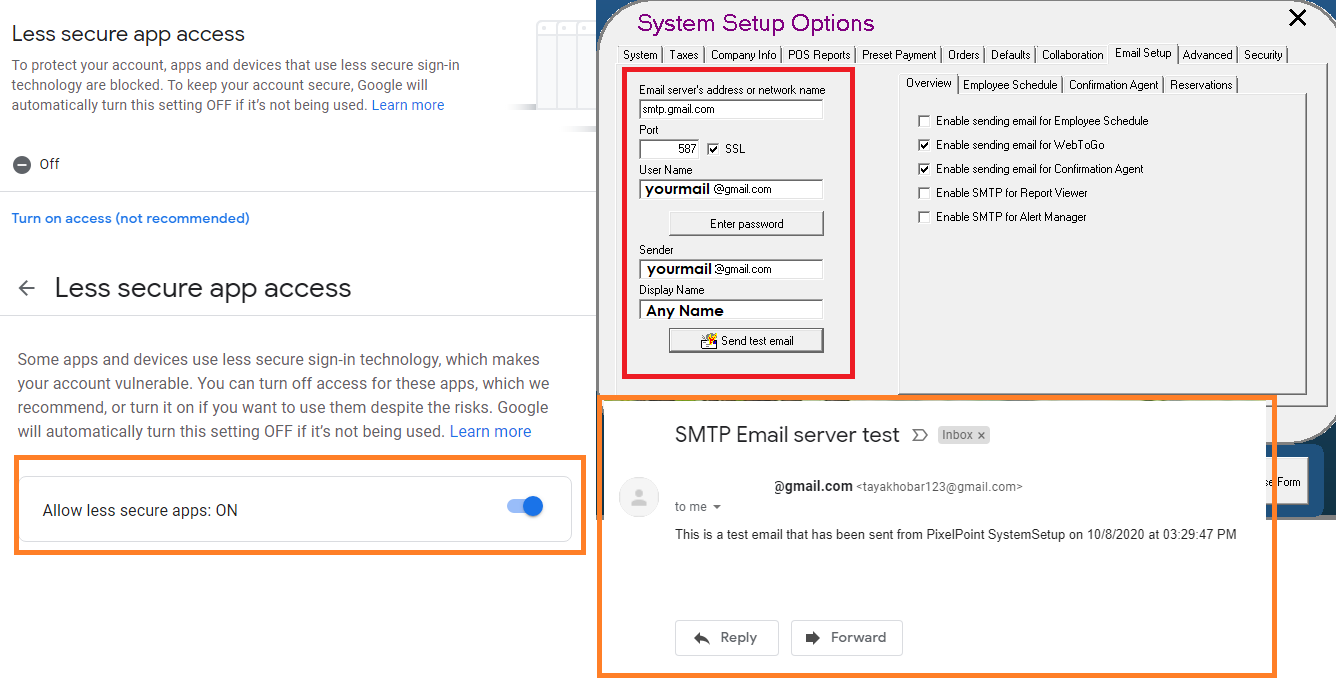
Task: Go back using the left arrow icon
Action: click(x=27, y=288)
